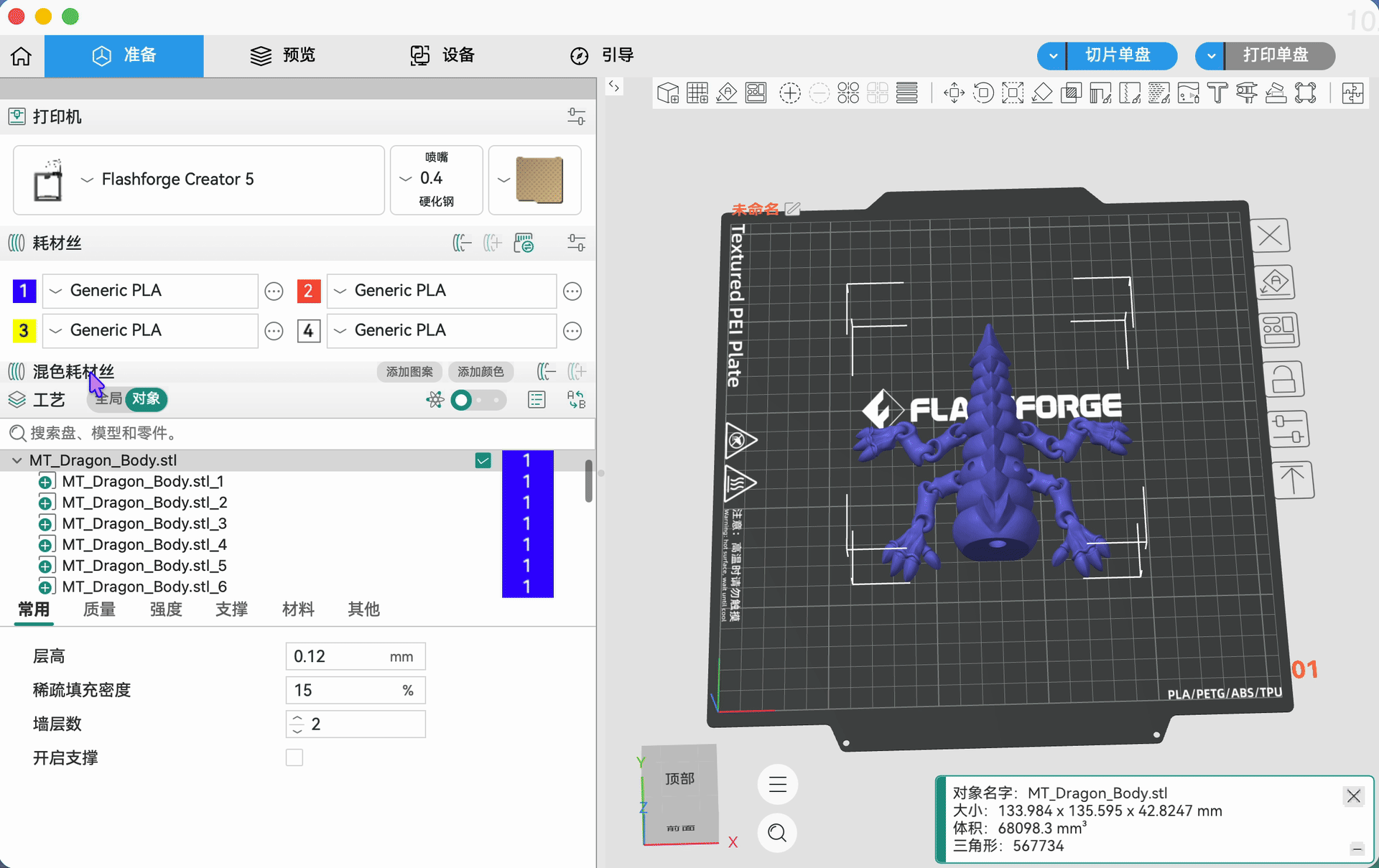This screenshot has width=1379, height=868.
Task: Click the 稀疏填充密度 value field
Action: click(356, 690)
